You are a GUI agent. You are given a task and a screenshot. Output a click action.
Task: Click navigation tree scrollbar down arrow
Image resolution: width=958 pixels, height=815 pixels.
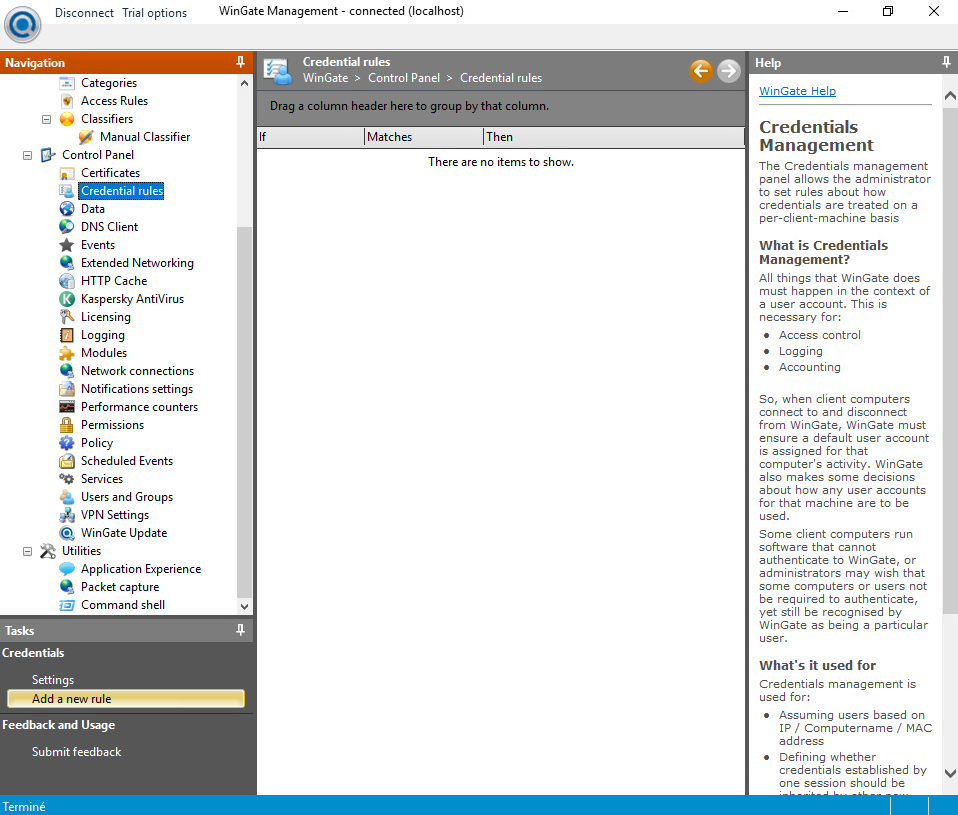245,605
